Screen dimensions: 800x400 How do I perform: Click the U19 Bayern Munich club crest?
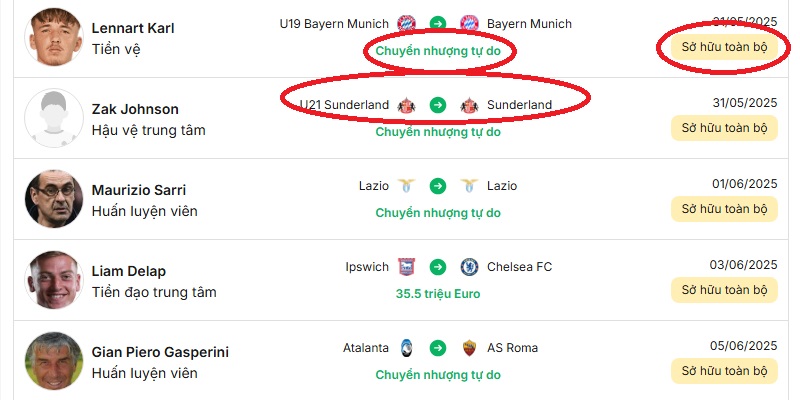pyautogui.click(x=406, y=23)
